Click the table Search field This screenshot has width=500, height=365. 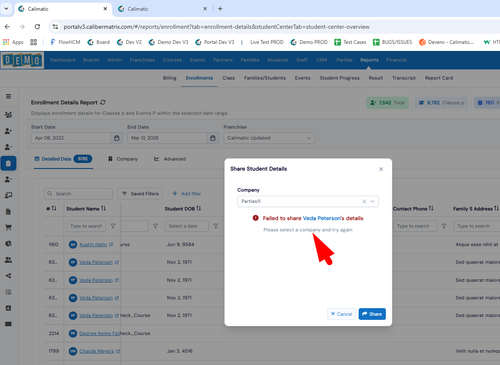point(78,194)
